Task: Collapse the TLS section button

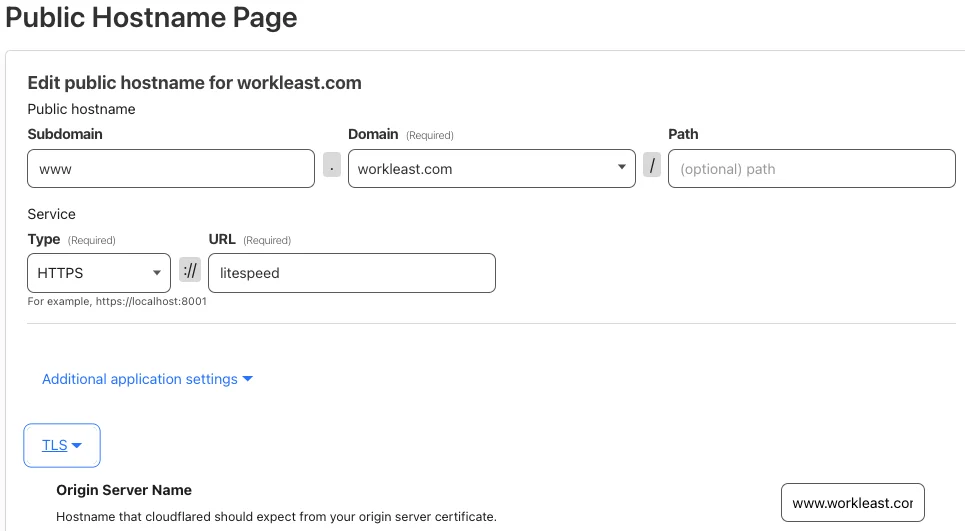Action: click(x=62, y=445)
